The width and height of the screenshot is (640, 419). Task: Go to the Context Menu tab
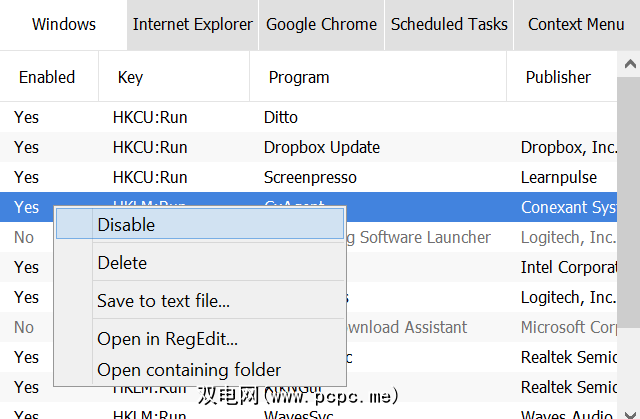[576, 25]
